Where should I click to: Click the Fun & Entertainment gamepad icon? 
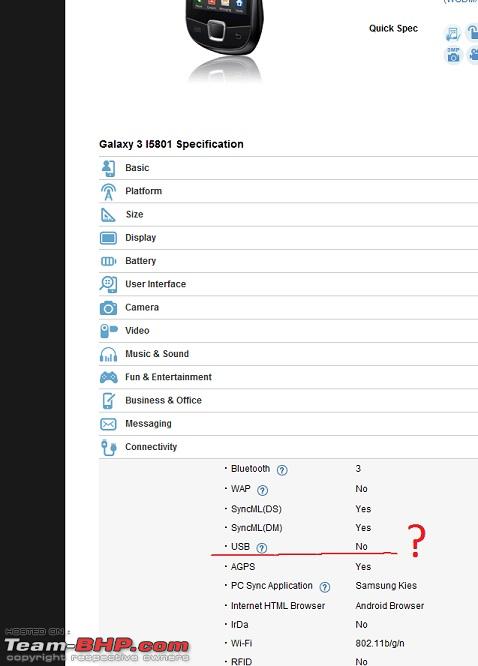[108, 377]
